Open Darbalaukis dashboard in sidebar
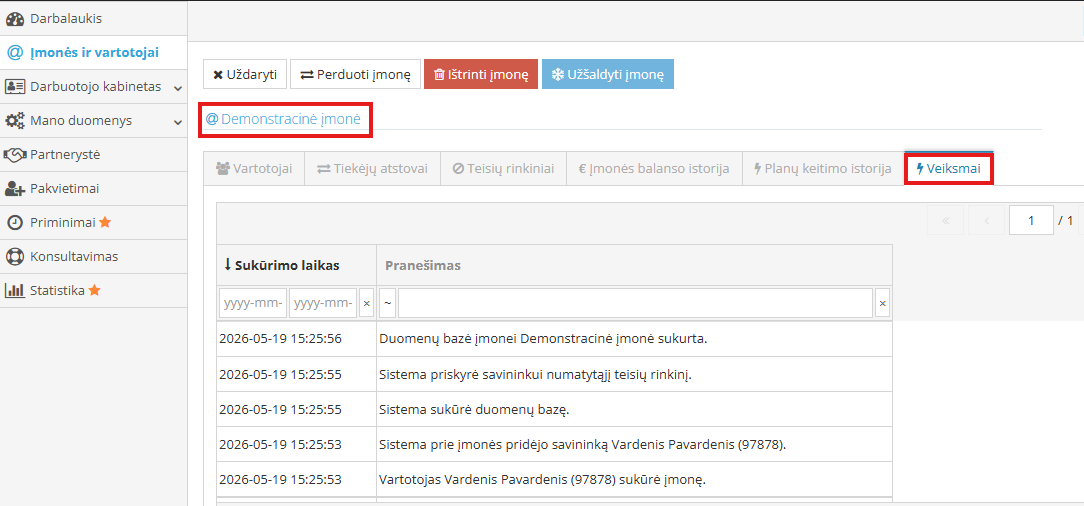1084x506 pixels. 93,19
